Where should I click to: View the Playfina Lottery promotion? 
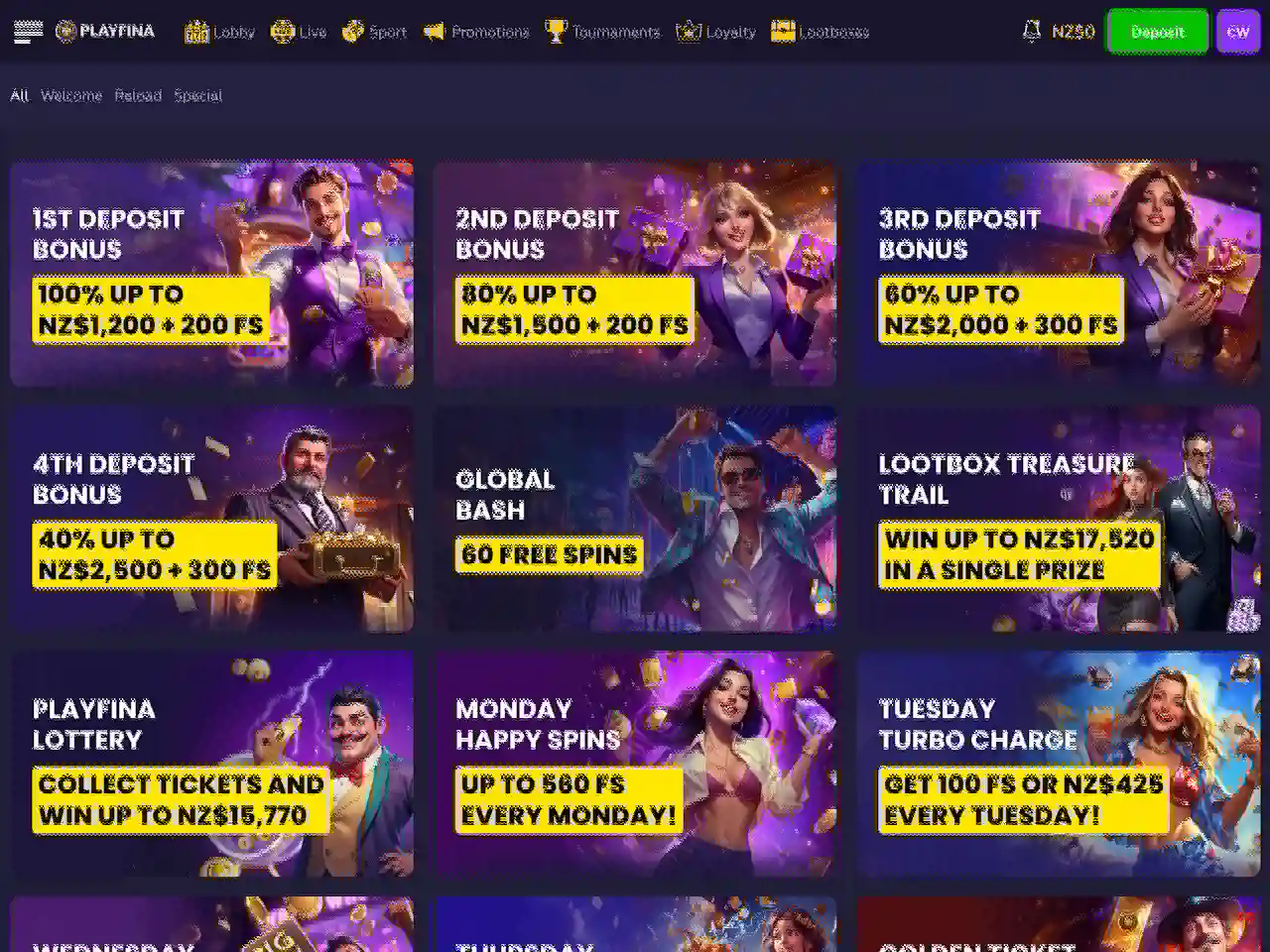click(211, 764)
